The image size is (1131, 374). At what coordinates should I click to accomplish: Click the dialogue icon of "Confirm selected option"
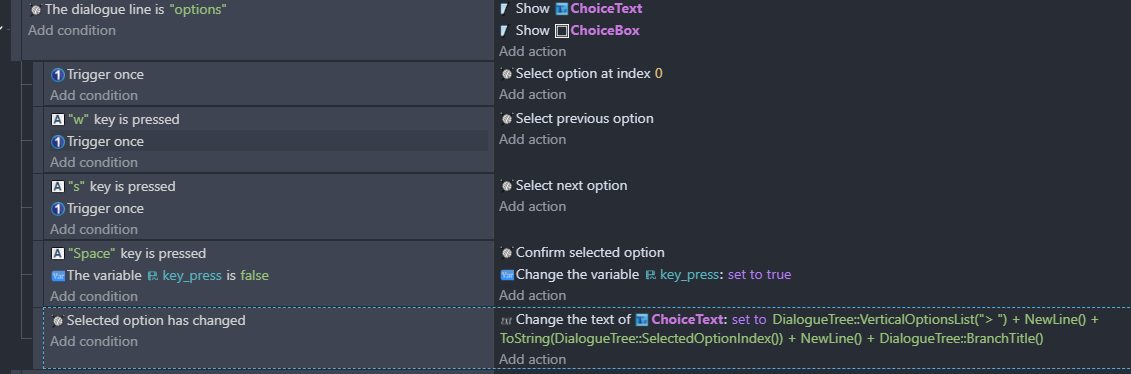coord(506,252)
